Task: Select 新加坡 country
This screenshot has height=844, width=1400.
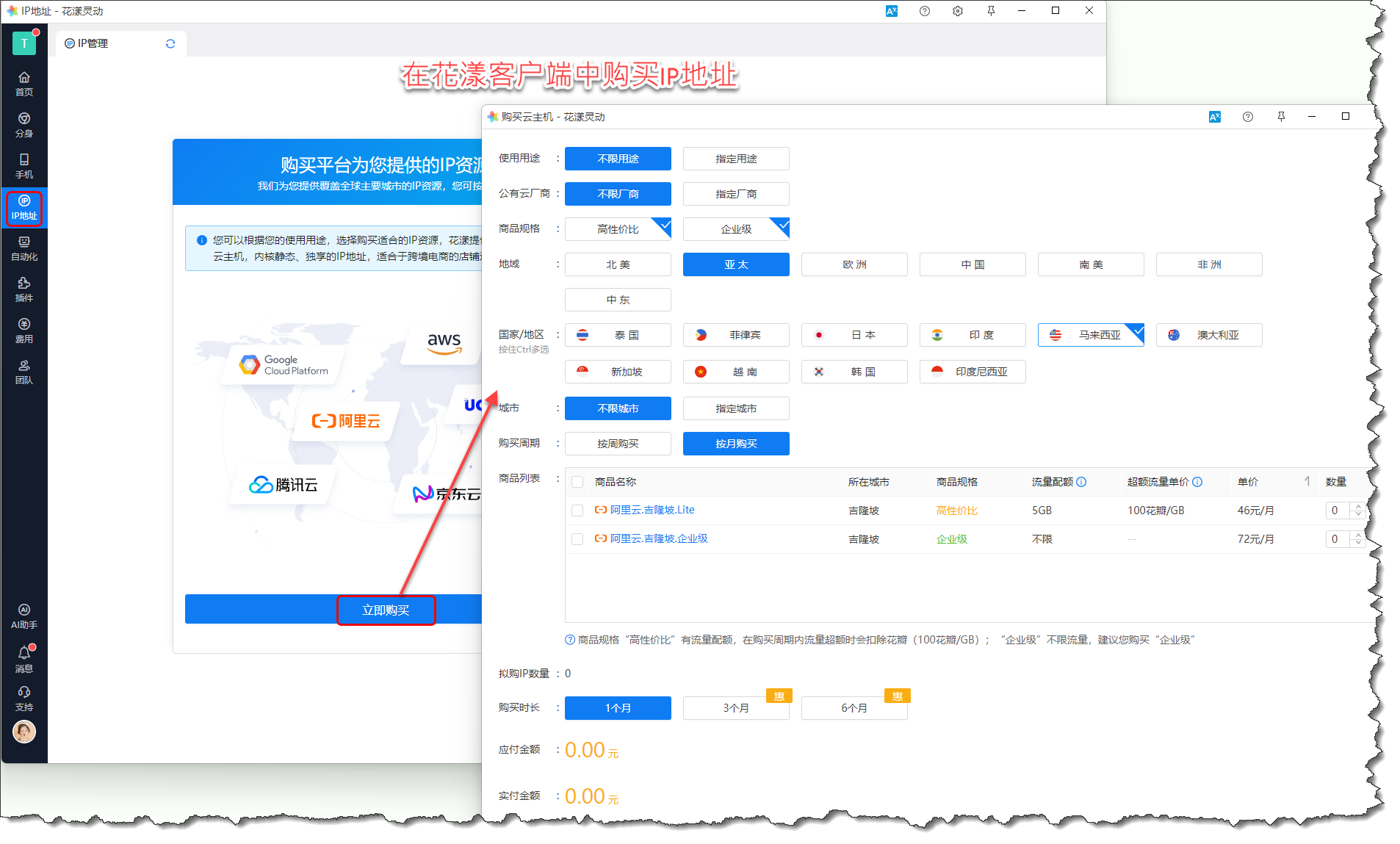Action: 618,372
